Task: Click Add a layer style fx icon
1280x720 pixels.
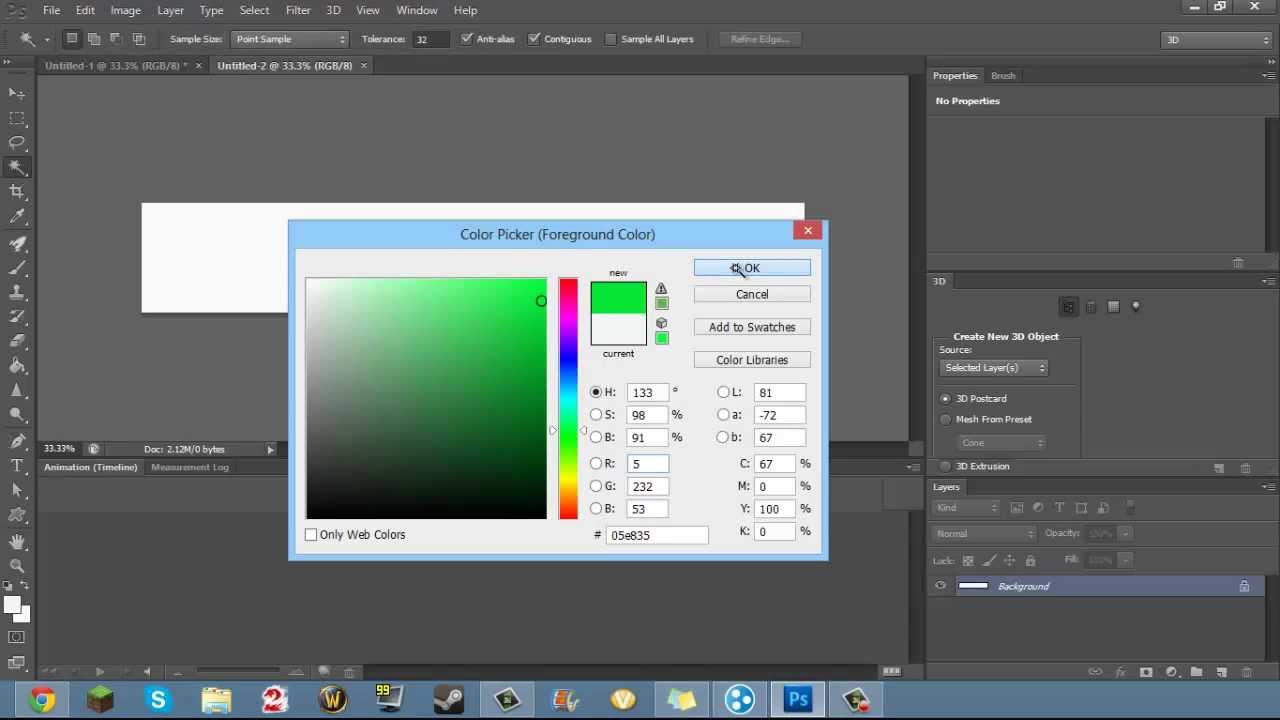Action: (1120, 672)
